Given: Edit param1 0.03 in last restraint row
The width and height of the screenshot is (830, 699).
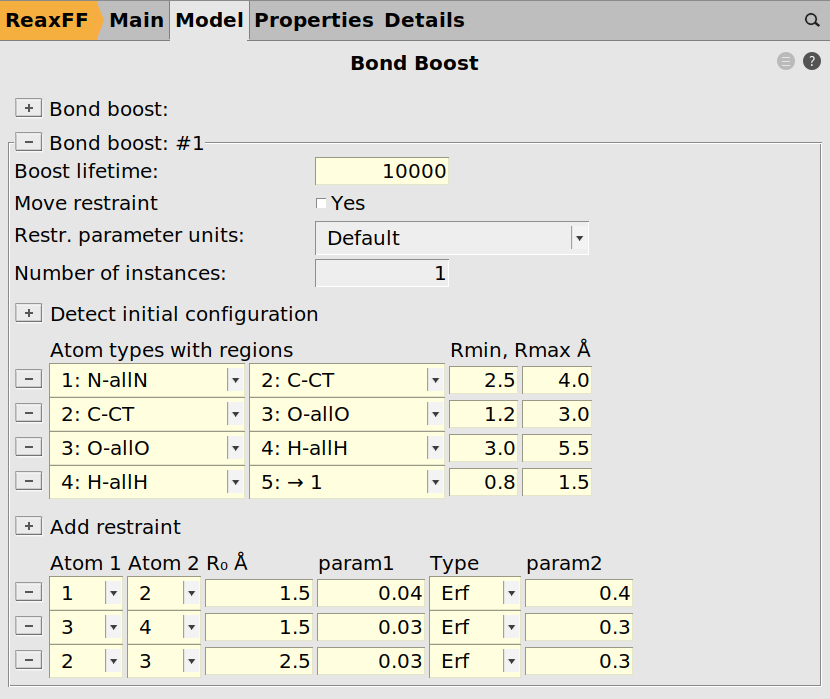Looking at the screenshot, I should (371, 661).
